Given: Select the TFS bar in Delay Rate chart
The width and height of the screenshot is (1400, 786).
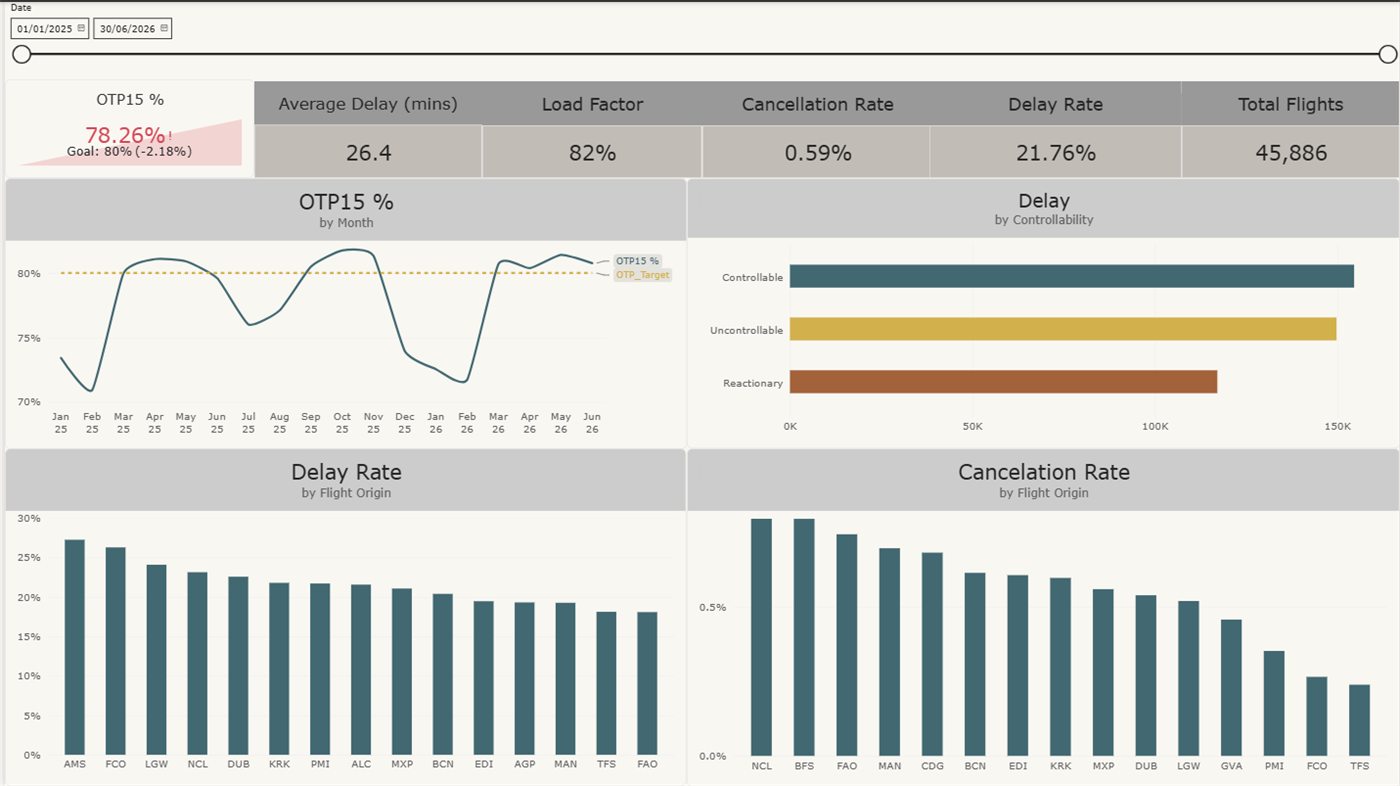Looking at the screenshot, I should tap(606, 683).
